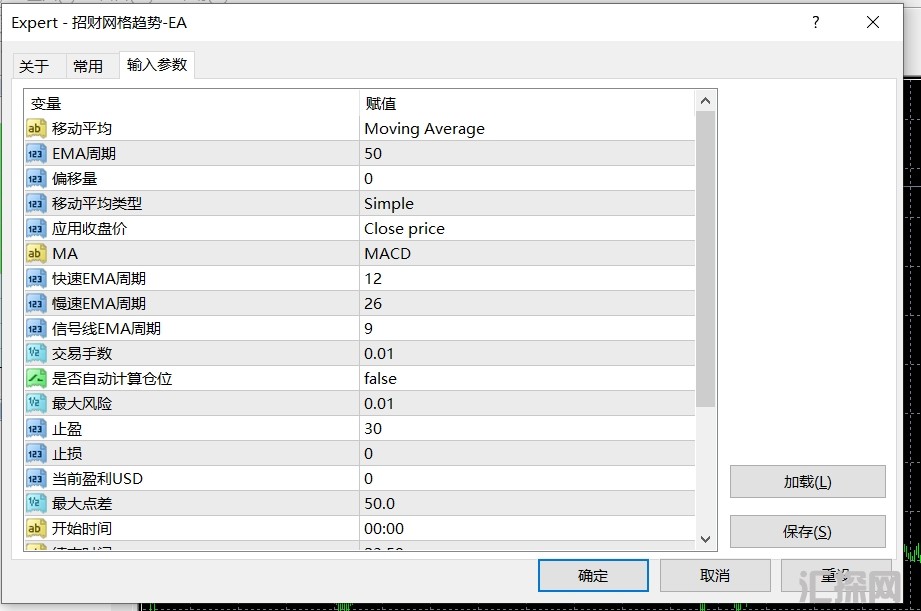Select the 当前盈利USD variable name
This screenshot has height=611, width=921.
coord(98,479)
